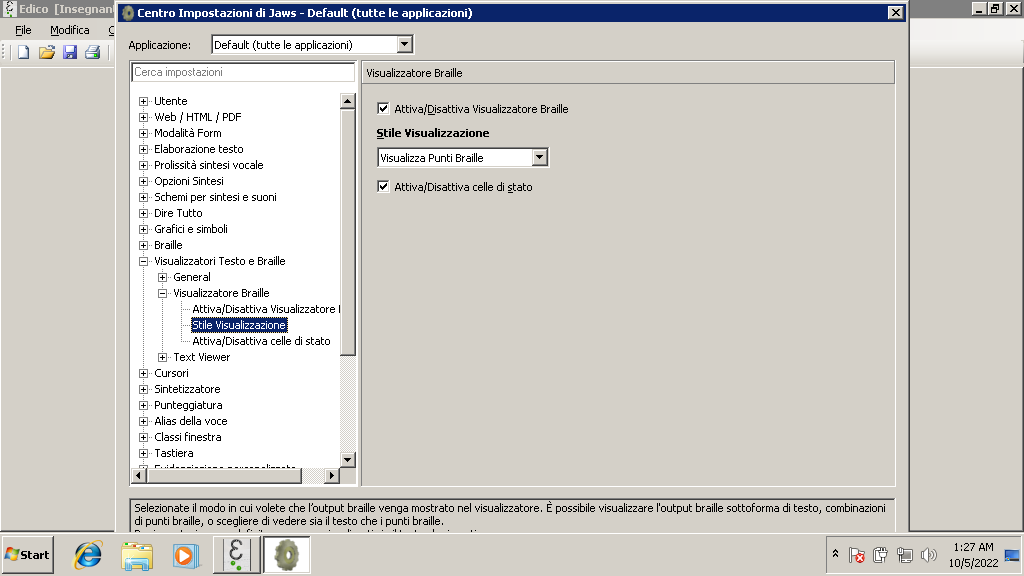The height and width of the screenshot is (576, 1024).
Task: Expand the Modalità Form node
Action: (144, 133)
